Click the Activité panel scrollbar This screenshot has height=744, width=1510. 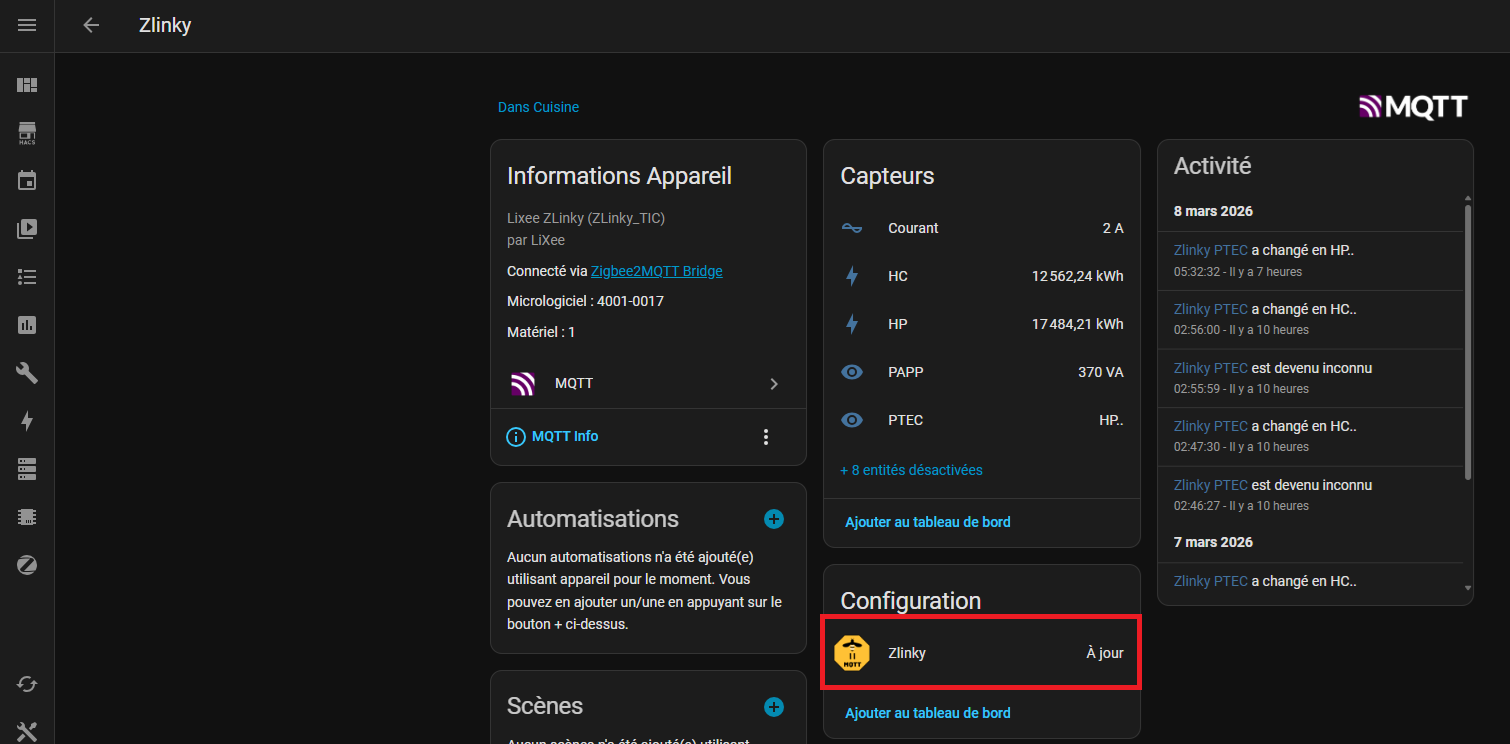(x=1467, y=340)
